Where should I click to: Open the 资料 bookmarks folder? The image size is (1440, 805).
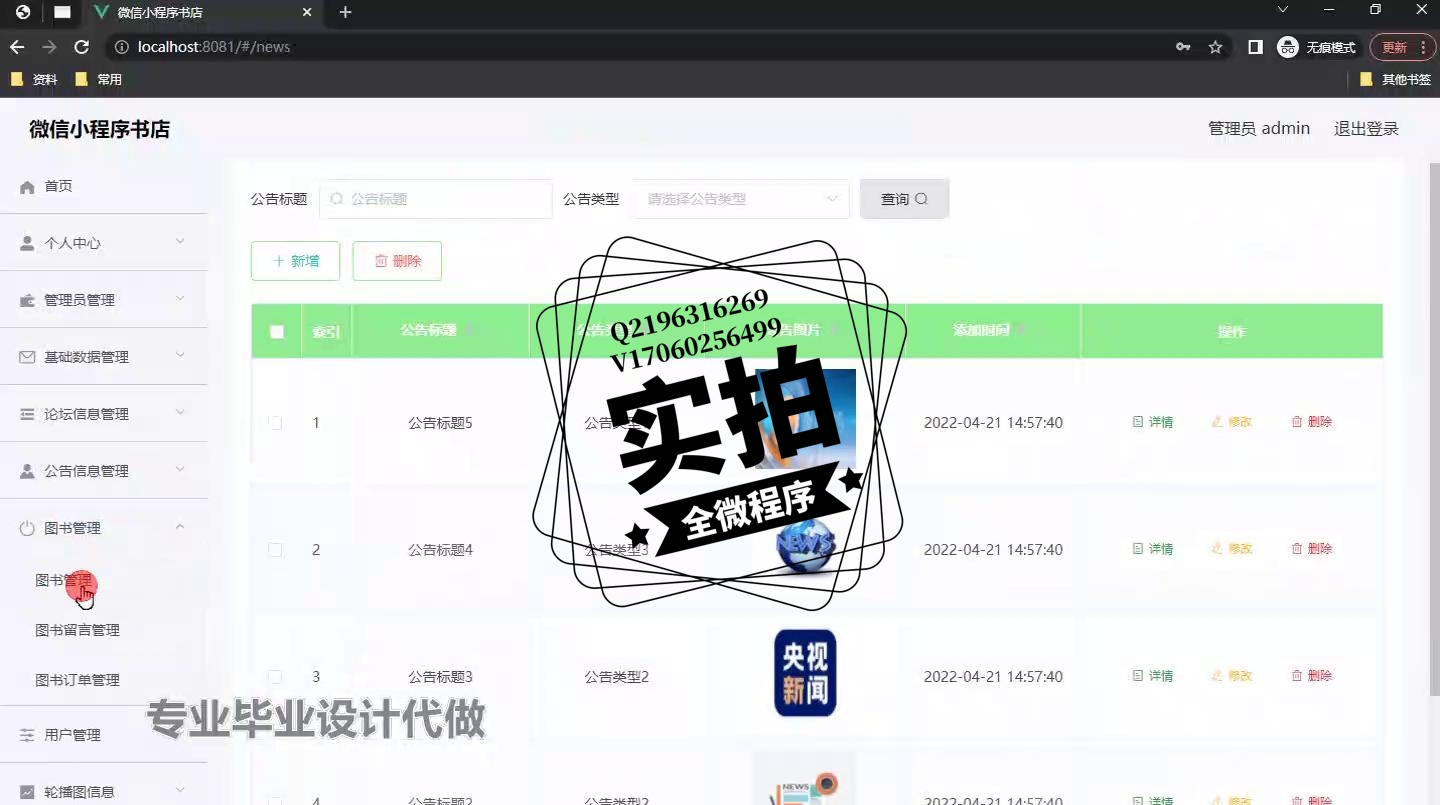pos(34,79)
